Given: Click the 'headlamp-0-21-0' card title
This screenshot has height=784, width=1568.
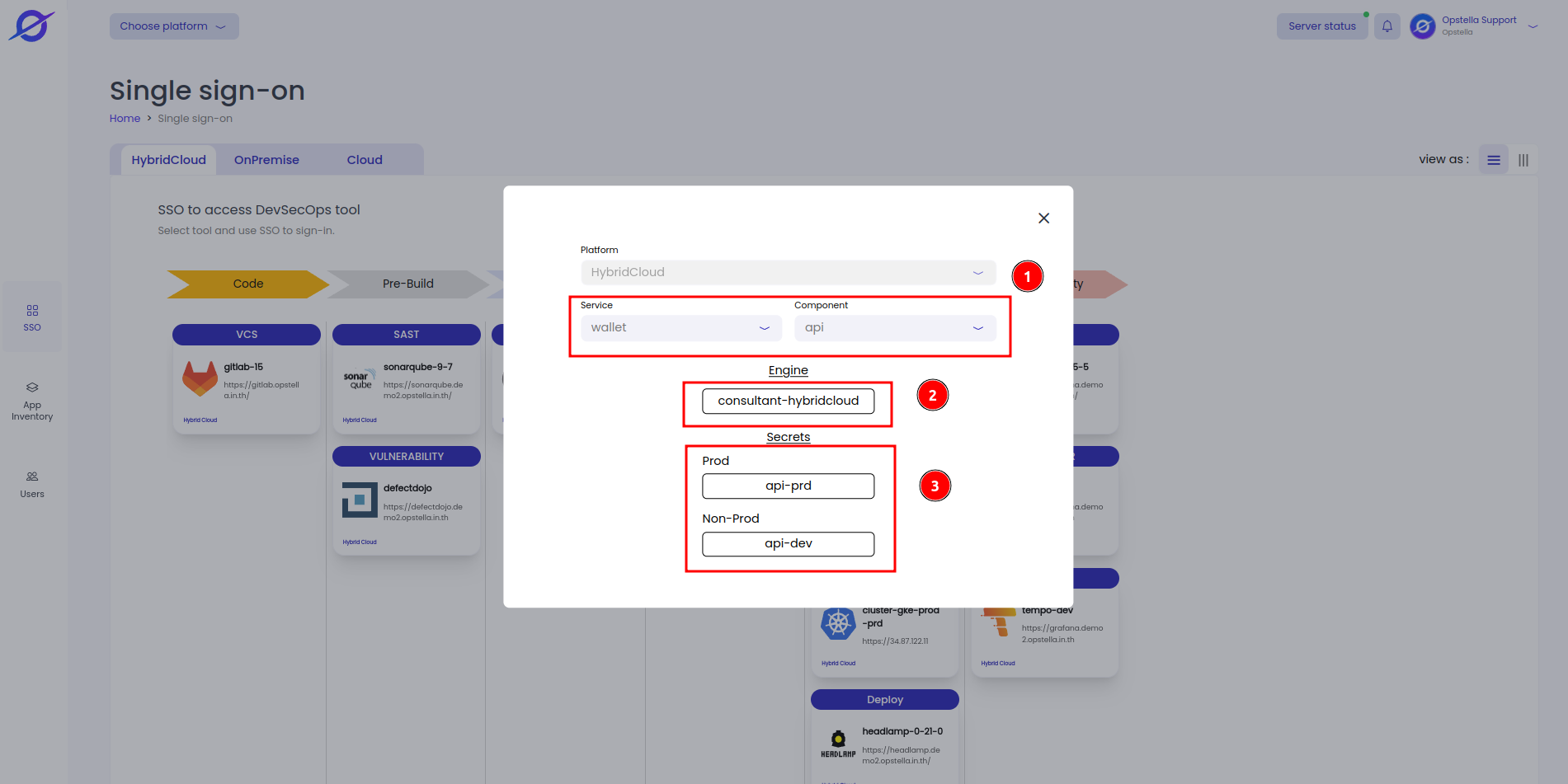Looking at the screenshot, I should tap(902, 731).
